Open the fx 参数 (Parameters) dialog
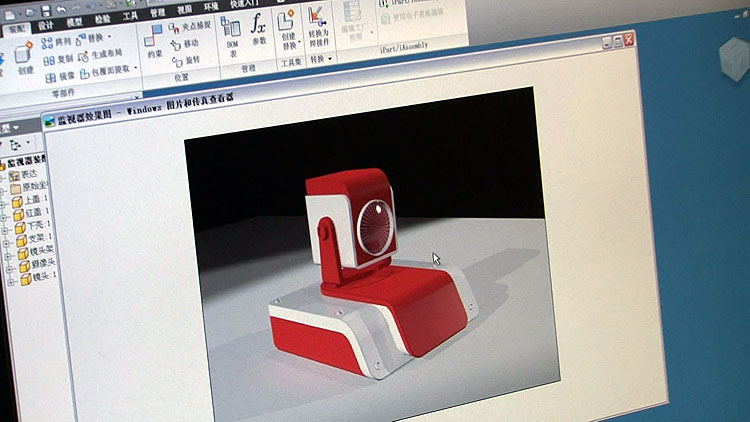Image resolution: width=750 pixels, height=422 pixels. point(259,32)
